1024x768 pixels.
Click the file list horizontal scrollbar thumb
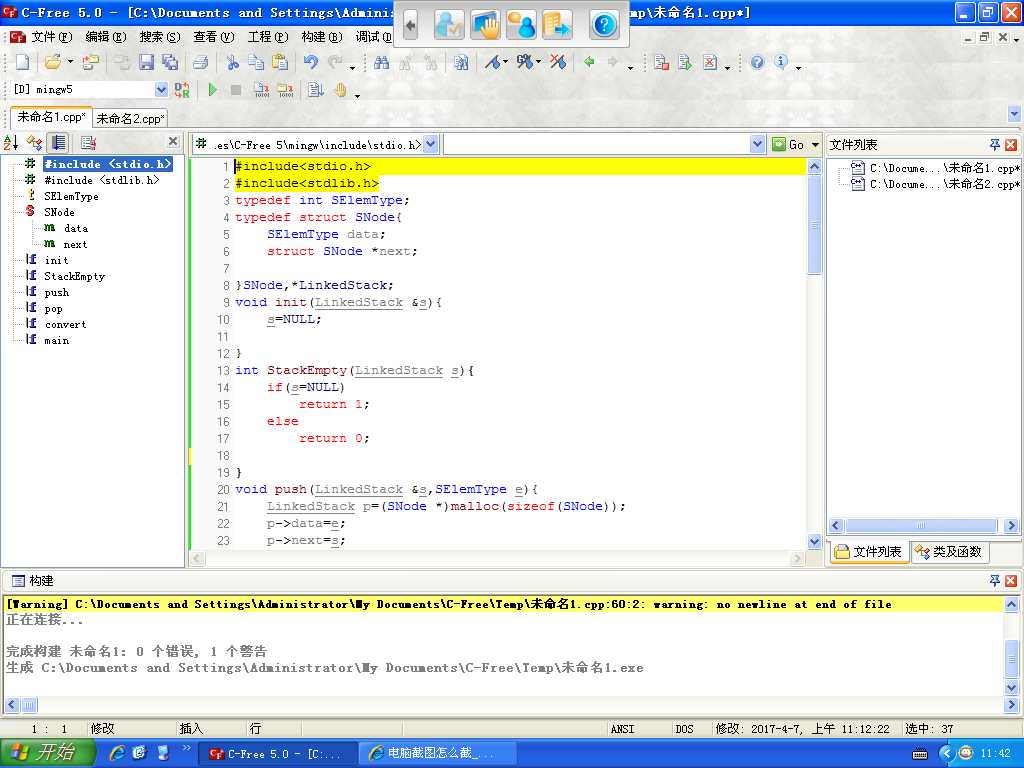[x=921, y=526]
